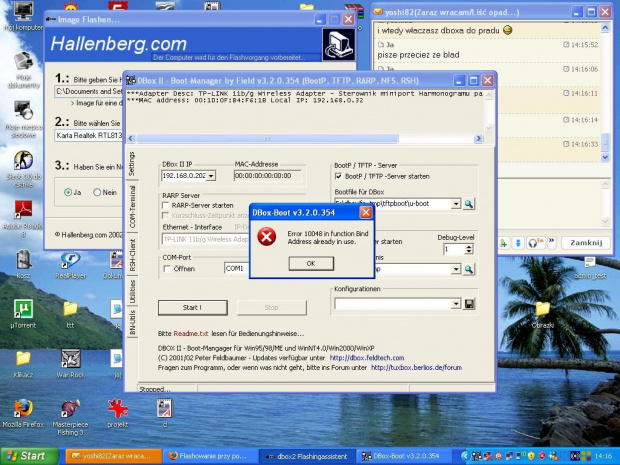Click the Zamknij button in chat window

[586, 243]
